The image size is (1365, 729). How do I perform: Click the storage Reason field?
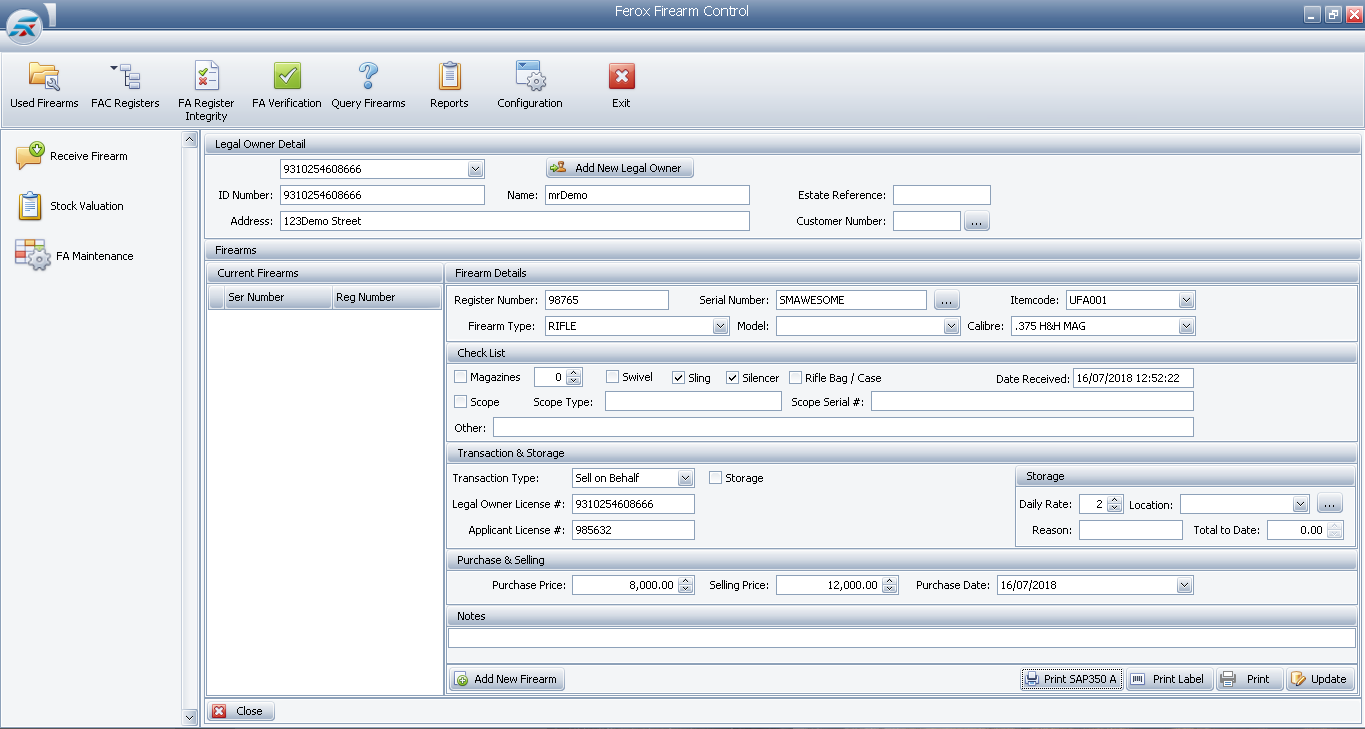click(x=1131, y=530)
